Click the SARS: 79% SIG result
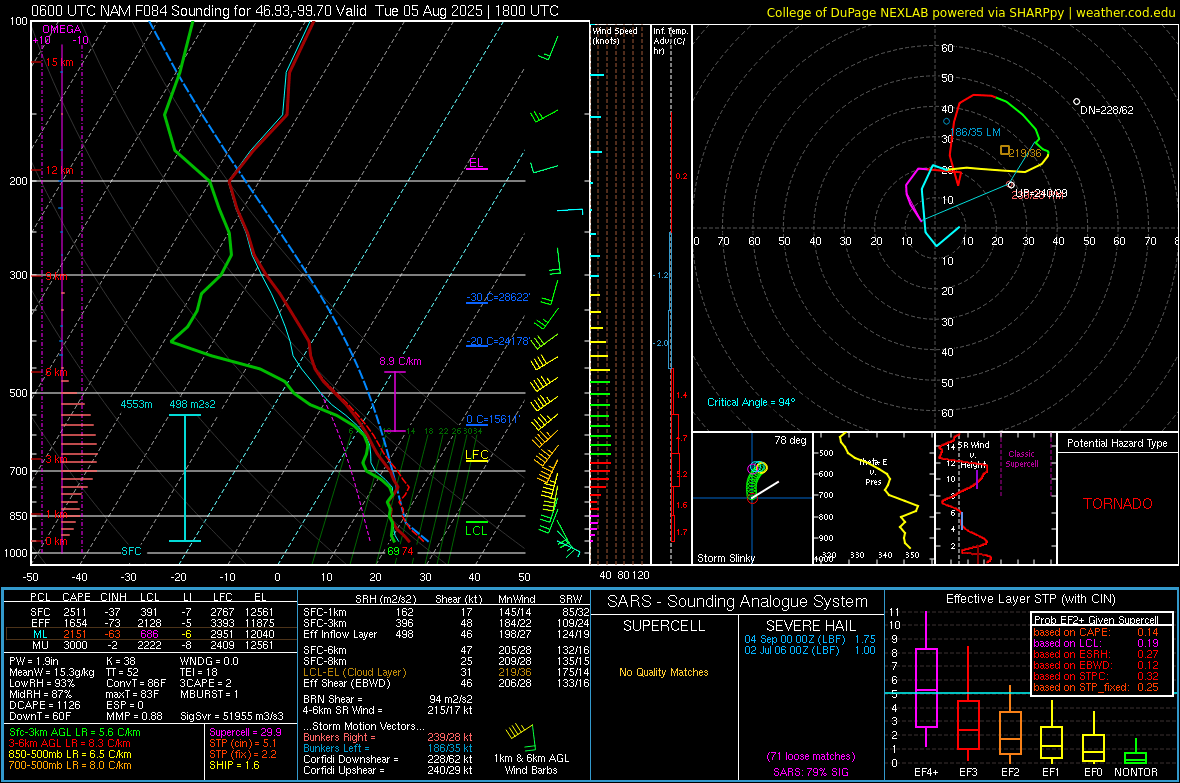1180x783 pixels. tap(810, 772)
